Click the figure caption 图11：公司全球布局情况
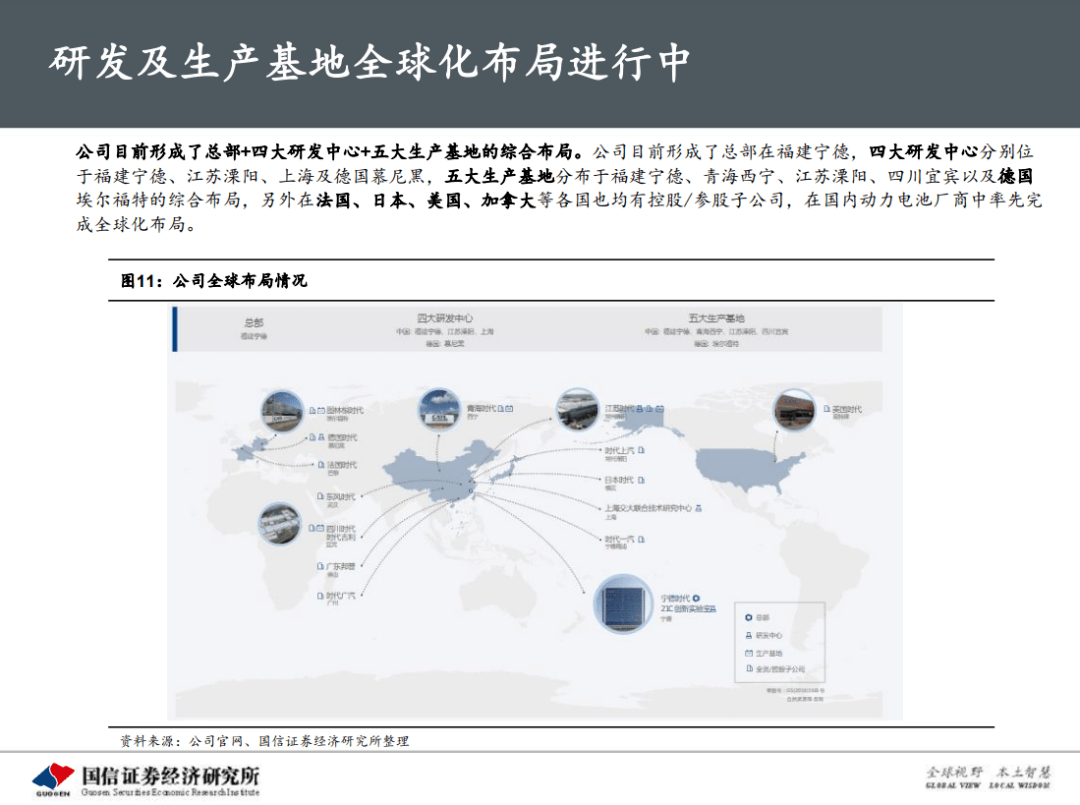 point(214,280)
